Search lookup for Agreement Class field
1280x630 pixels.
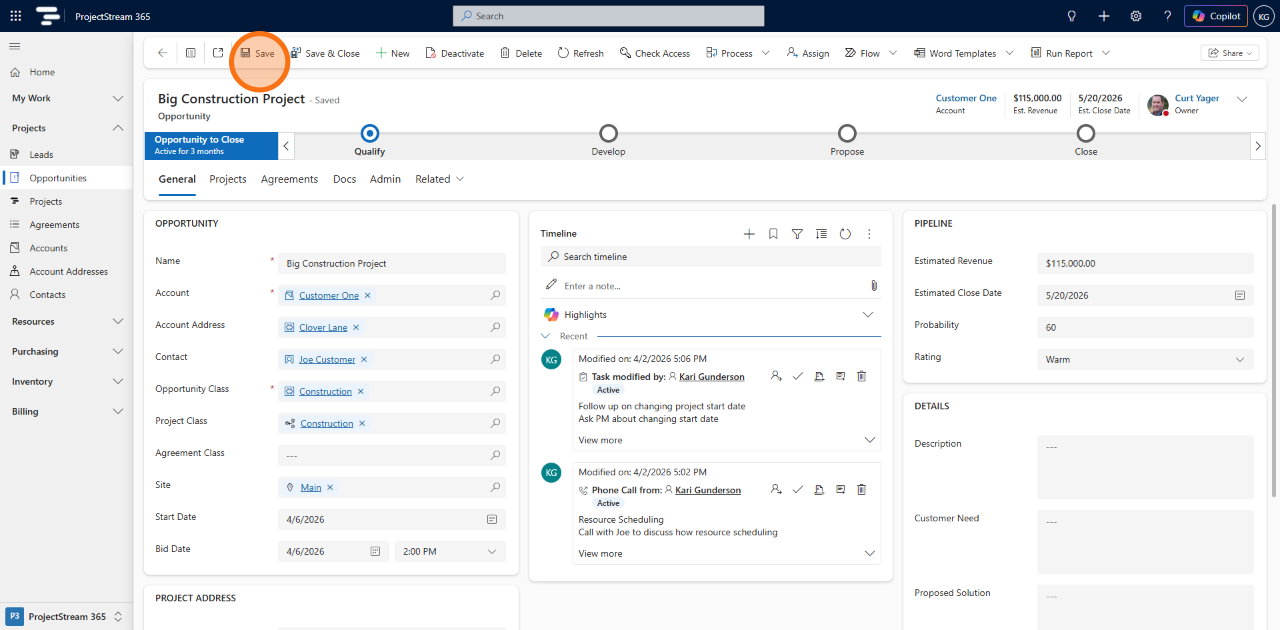(x=495, y=455)
